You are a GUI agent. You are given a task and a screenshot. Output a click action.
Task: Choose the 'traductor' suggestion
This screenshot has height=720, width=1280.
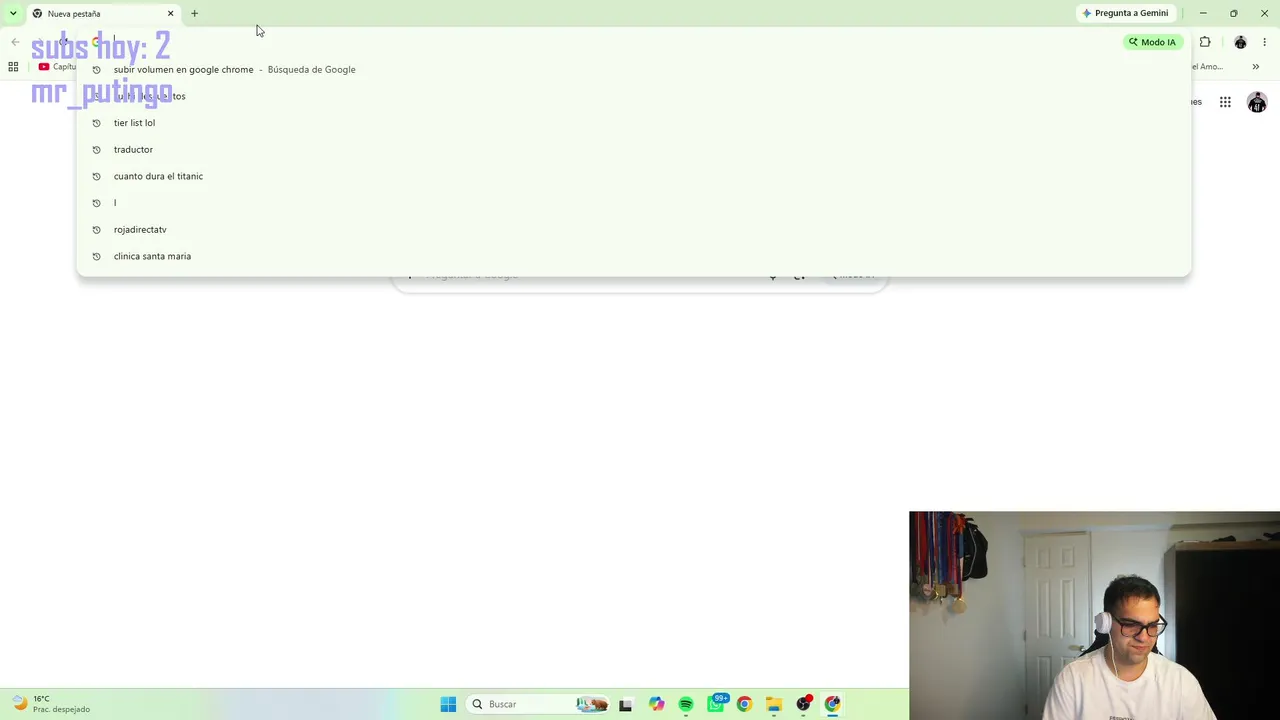[633, 150]
